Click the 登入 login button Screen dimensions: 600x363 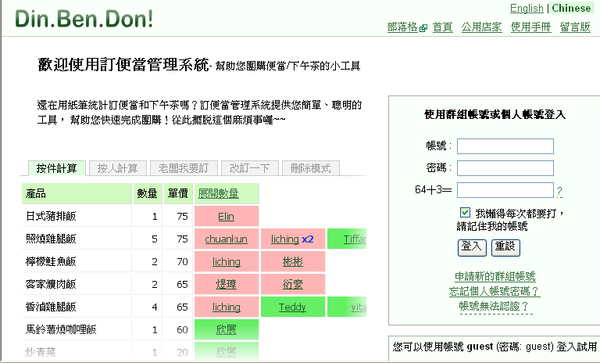tap(472, 247)
